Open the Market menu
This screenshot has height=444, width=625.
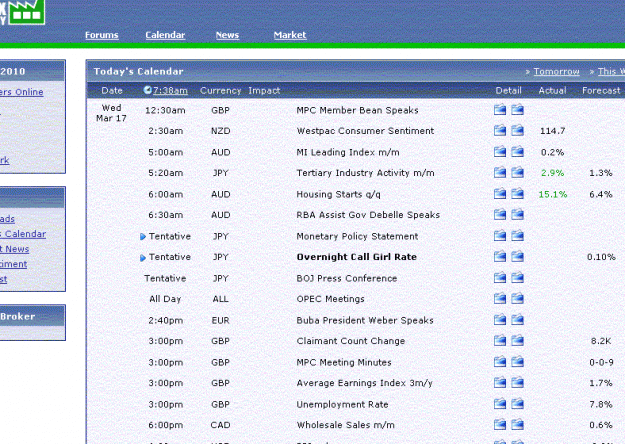coord(290,35)
